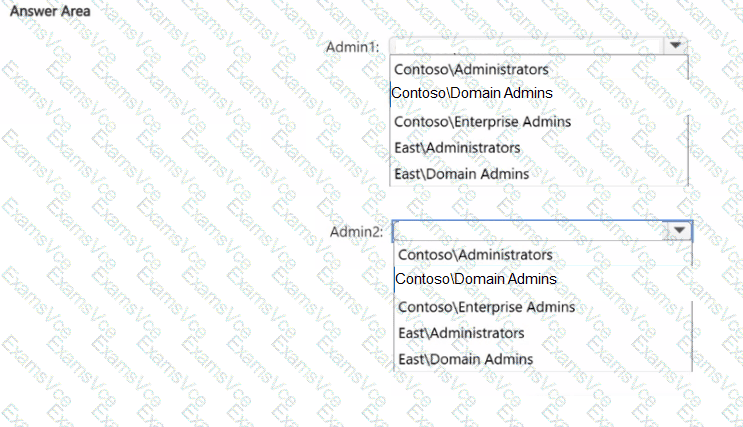This screenshot has width=743, height=427.
Task: Click the Answer Area heading
Action: click(x=50, y=11)
